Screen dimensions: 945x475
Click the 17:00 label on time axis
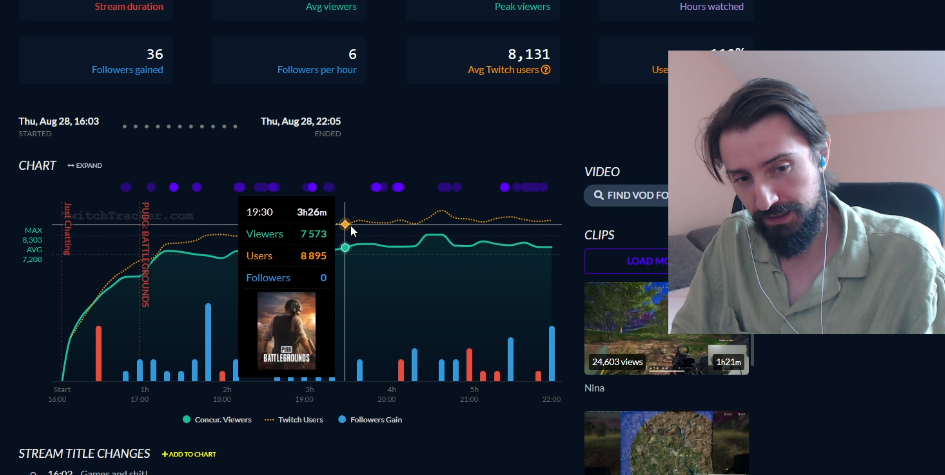tap(140, 399)
